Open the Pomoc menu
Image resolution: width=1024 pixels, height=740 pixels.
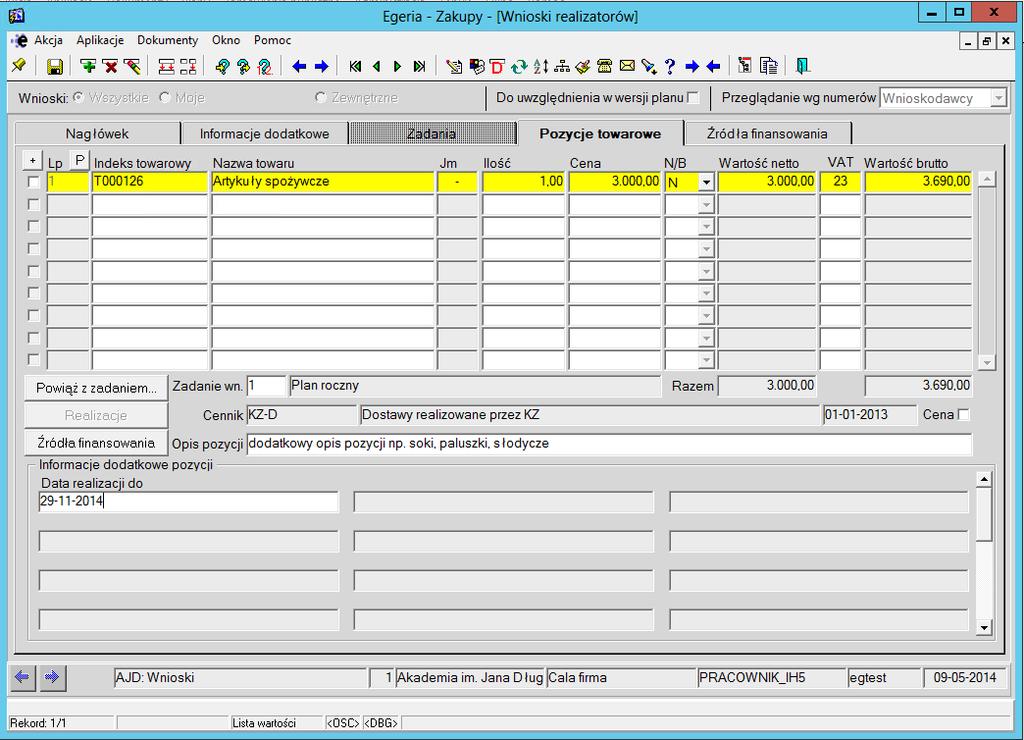(x=272, y=40)
